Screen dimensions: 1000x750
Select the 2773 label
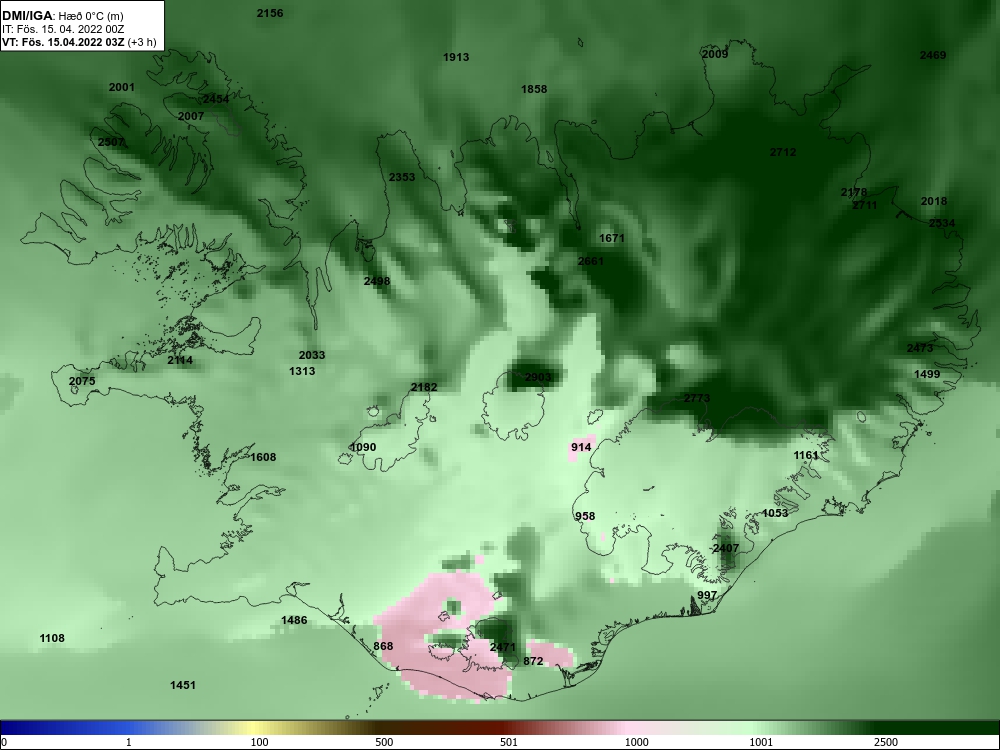tap(696, 399)
